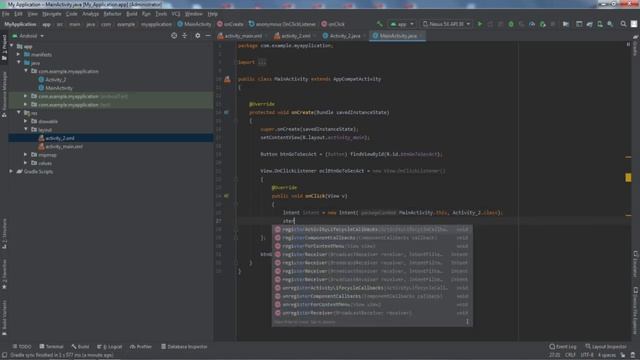
Task: Expand the values folder
Action: [26, 163]
